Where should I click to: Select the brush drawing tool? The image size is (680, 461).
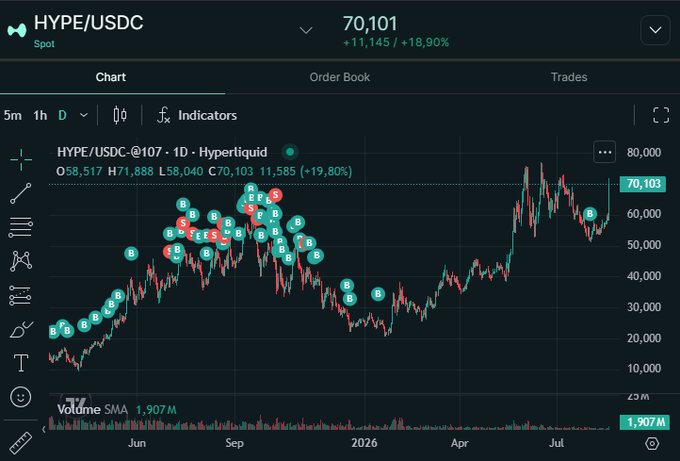pyautogui.click(x=20, y=330)
